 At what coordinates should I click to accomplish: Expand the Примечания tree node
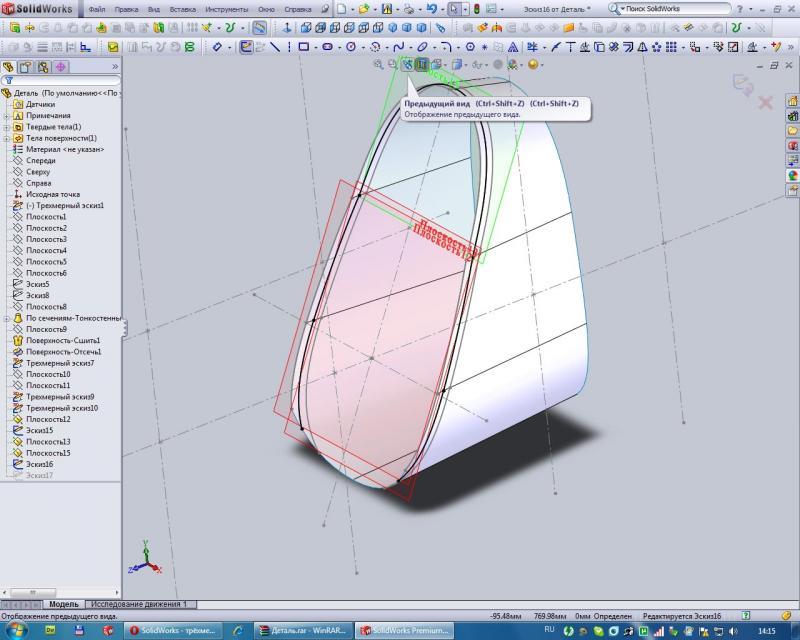[7, 116]
